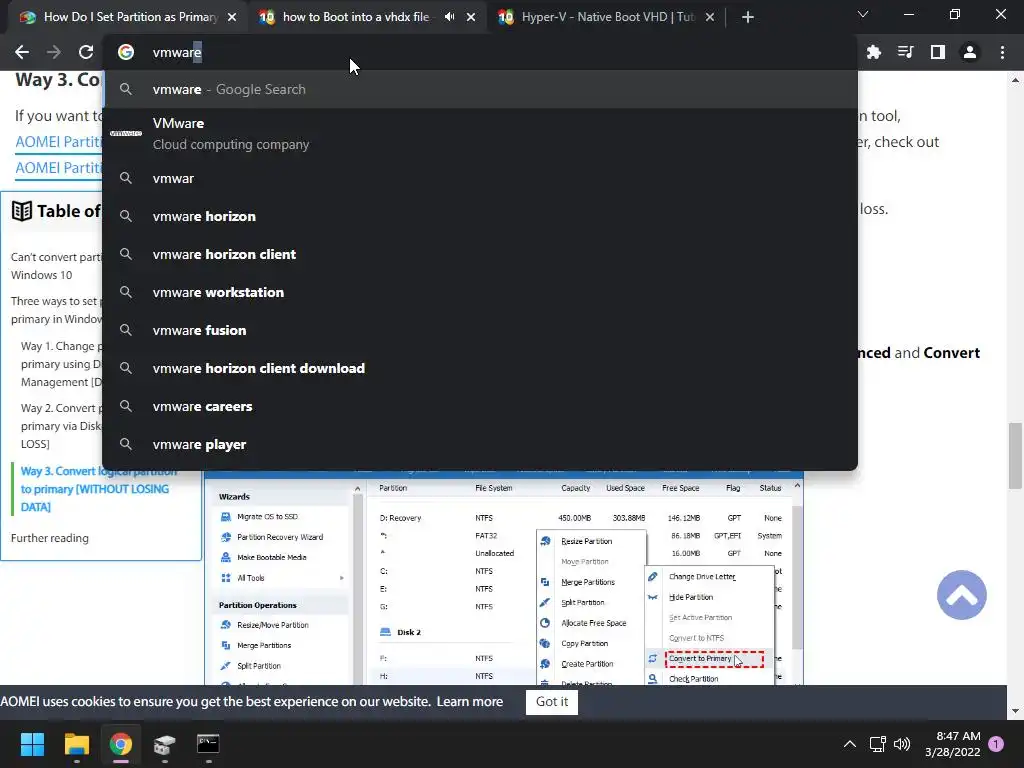Click the address bar containing vmware
Screen dimensions: 1024x768
pyautogui.click(x=480, y=52)
